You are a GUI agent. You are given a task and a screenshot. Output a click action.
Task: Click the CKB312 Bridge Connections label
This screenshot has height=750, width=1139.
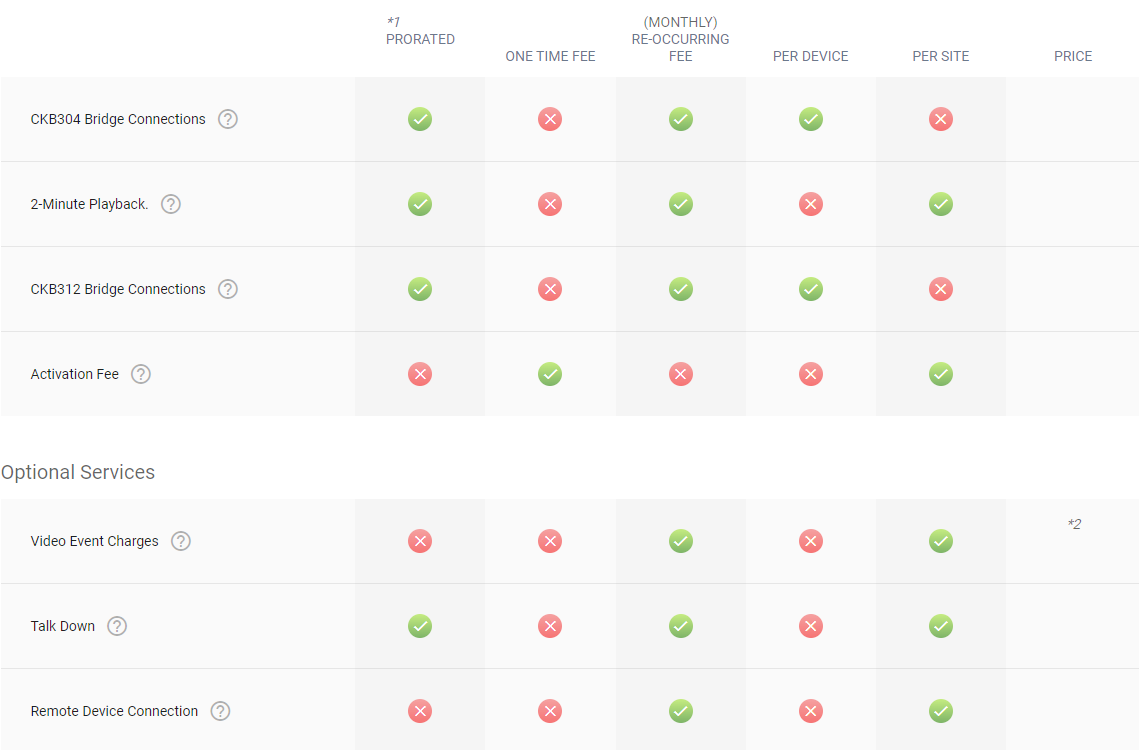[x=118, y=289]
